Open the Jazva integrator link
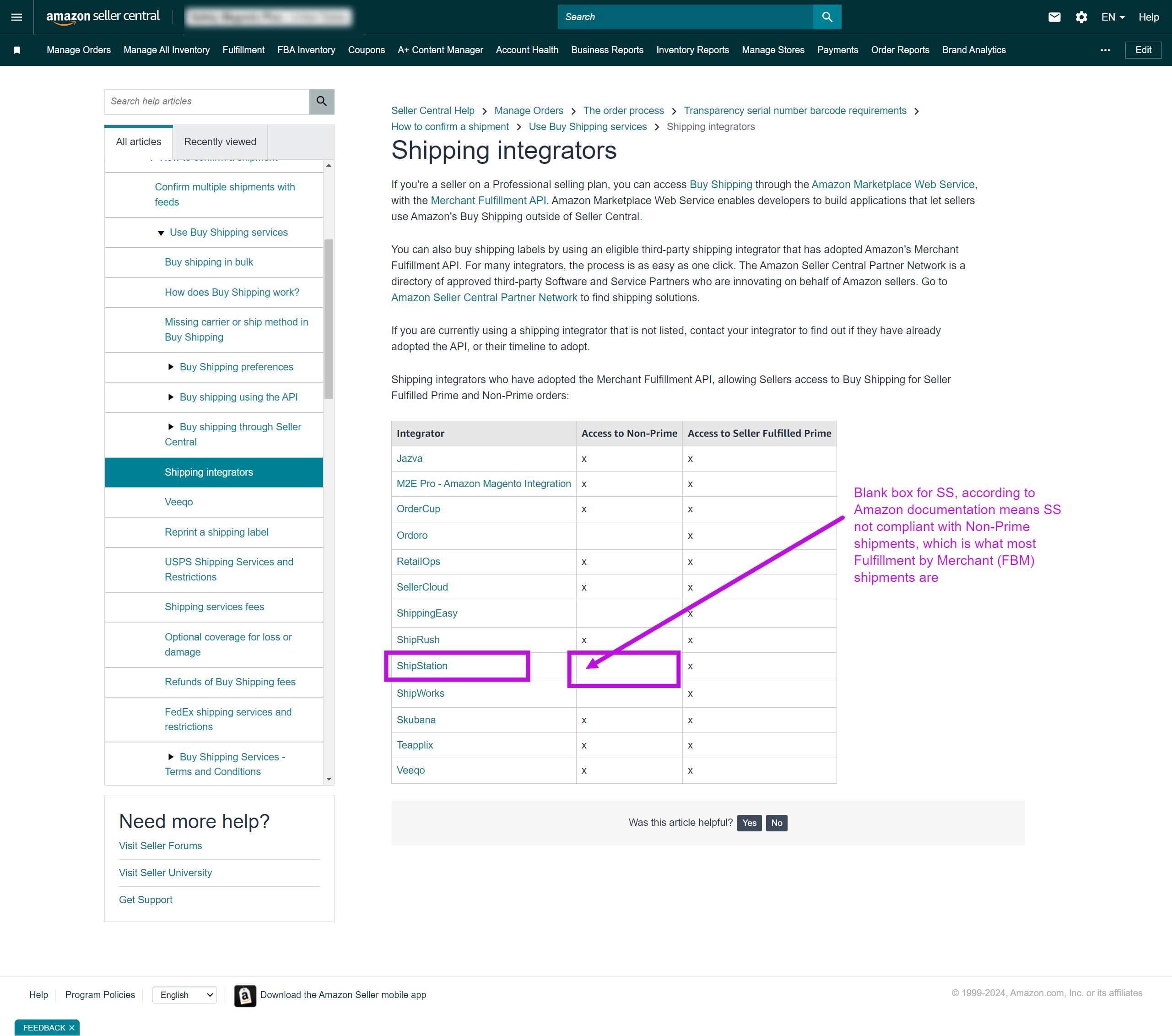This screenshot has width=1172, height=1036. click(410, 459)
